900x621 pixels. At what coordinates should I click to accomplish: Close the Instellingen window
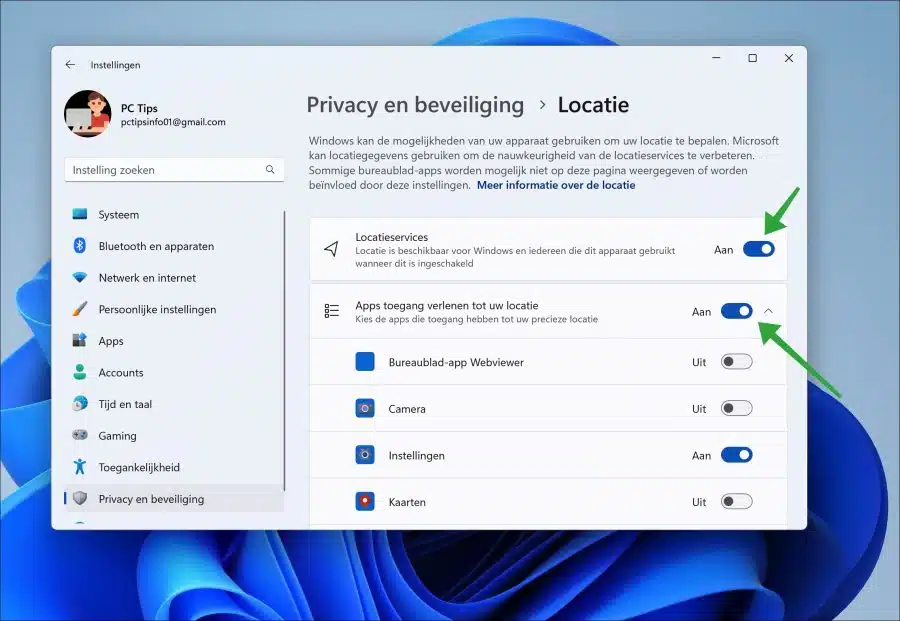point(788,57)
